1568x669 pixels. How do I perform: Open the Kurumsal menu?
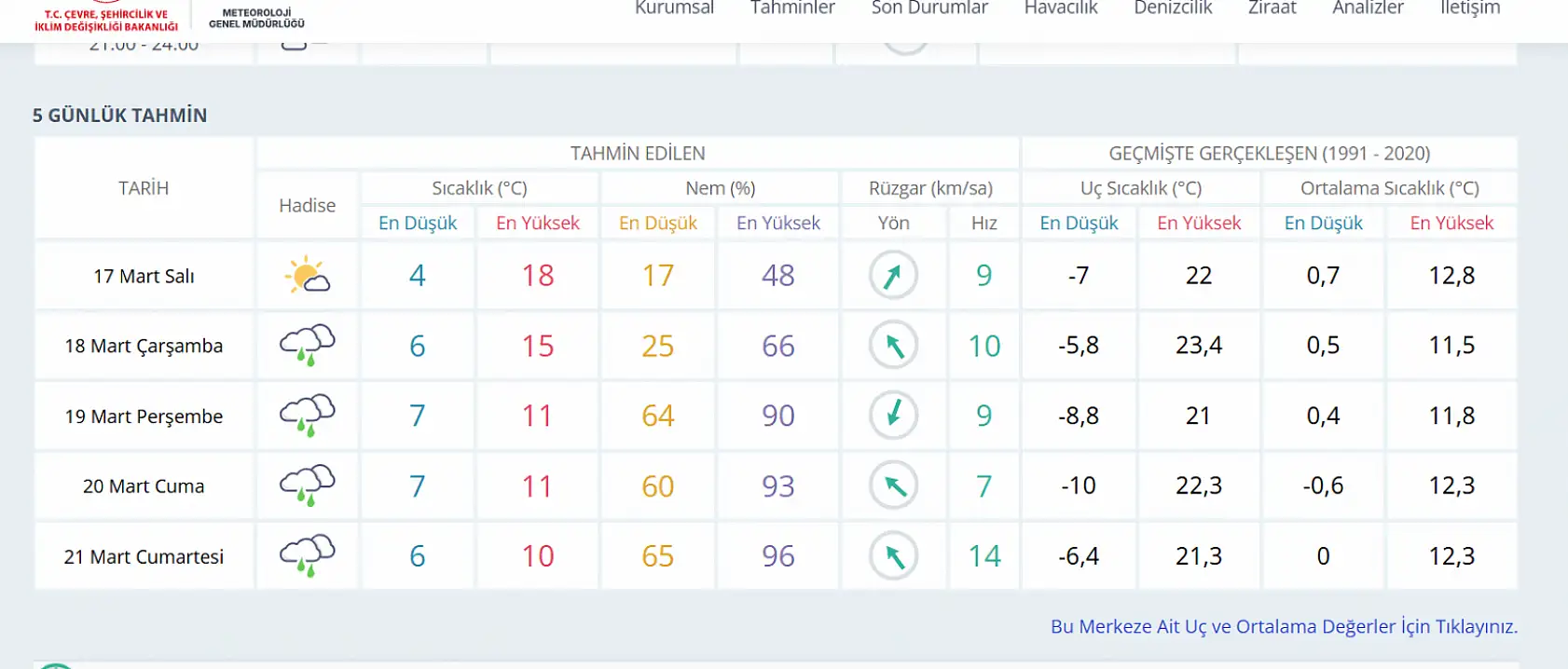click(x=674, y=8)
